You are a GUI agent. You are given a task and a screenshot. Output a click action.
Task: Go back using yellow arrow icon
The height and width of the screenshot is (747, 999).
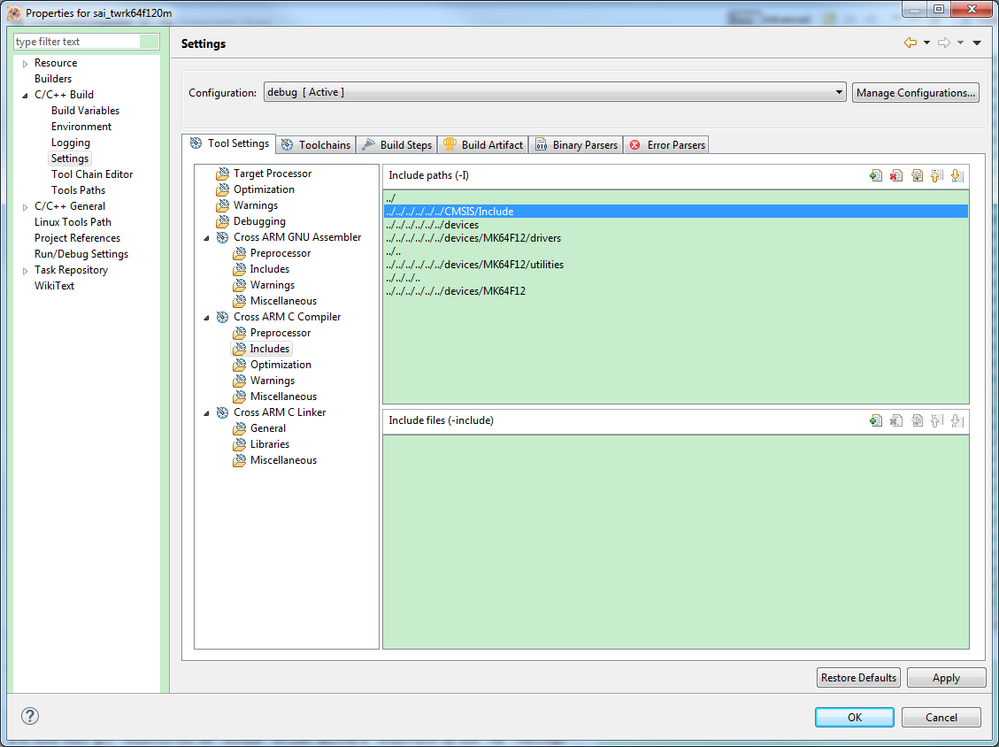click(910, 43)
